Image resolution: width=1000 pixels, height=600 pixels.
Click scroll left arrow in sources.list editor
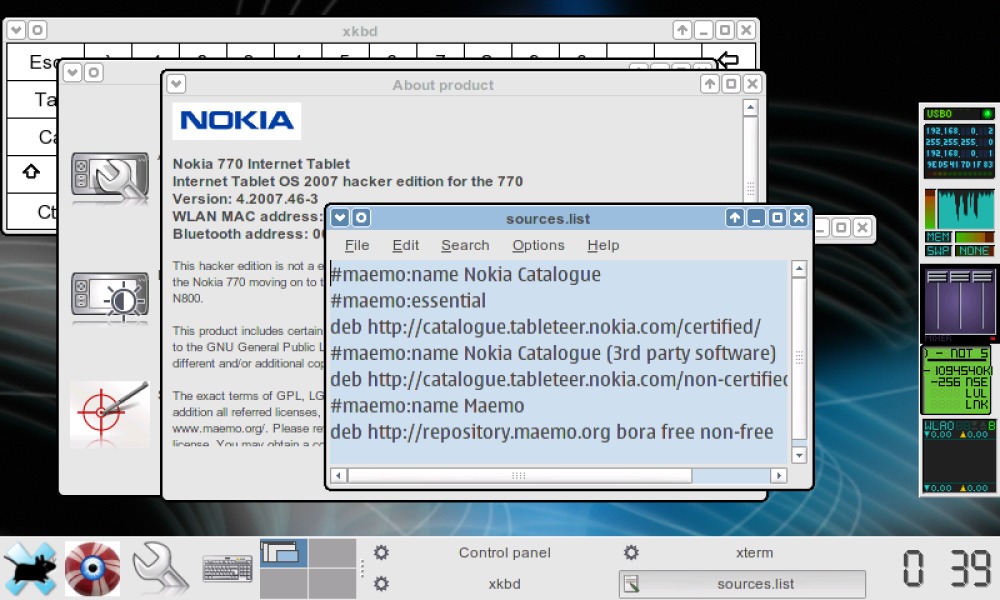click(338, 475)
